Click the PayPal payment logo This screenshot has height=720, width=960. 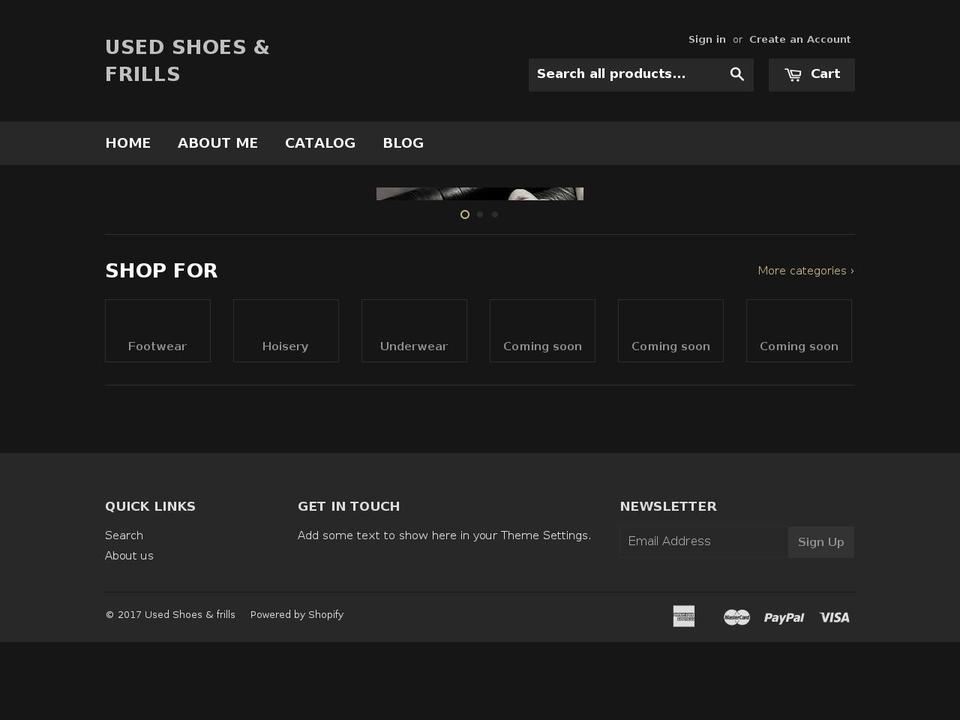tap(784, 618)
